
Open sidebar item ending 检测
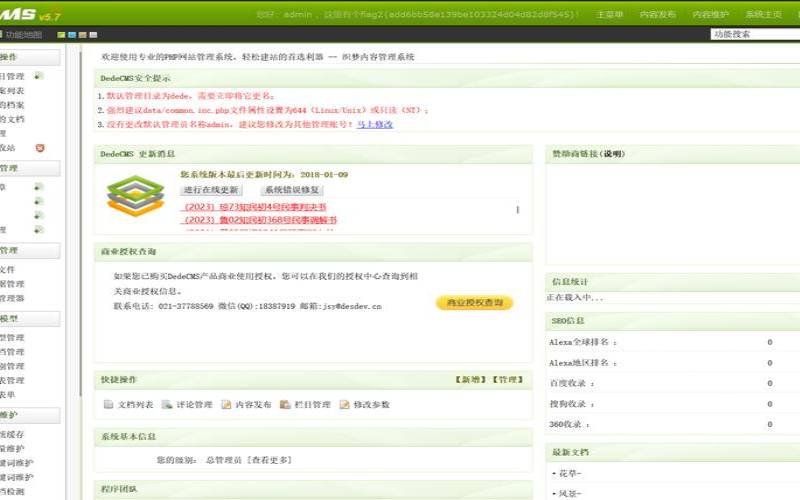(12, 491)
